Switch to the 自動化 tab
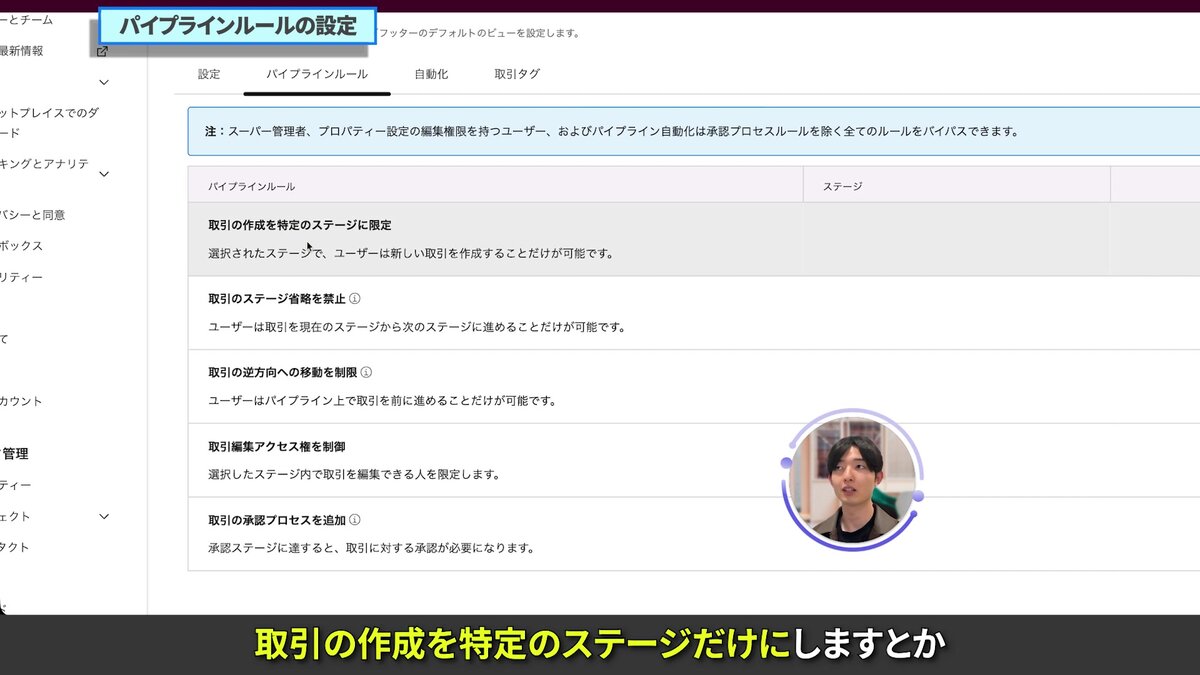1200x675 pixels. click(x=430, y=73)
